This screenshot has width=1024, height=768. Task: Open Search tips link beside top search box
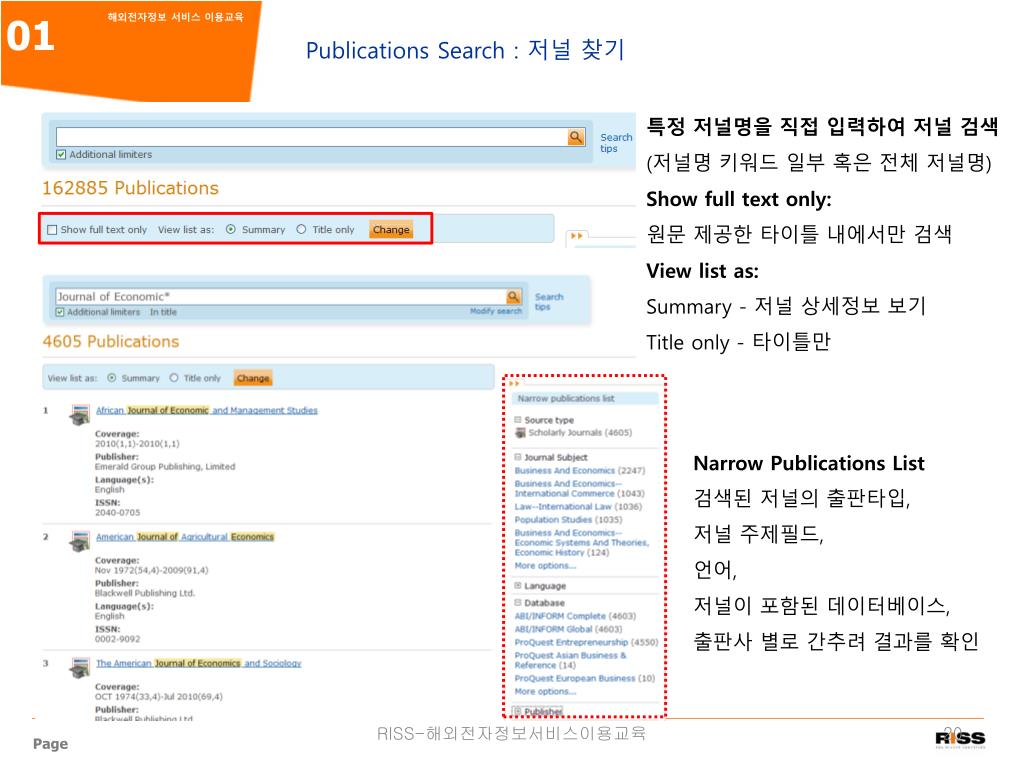click(616, 143)
